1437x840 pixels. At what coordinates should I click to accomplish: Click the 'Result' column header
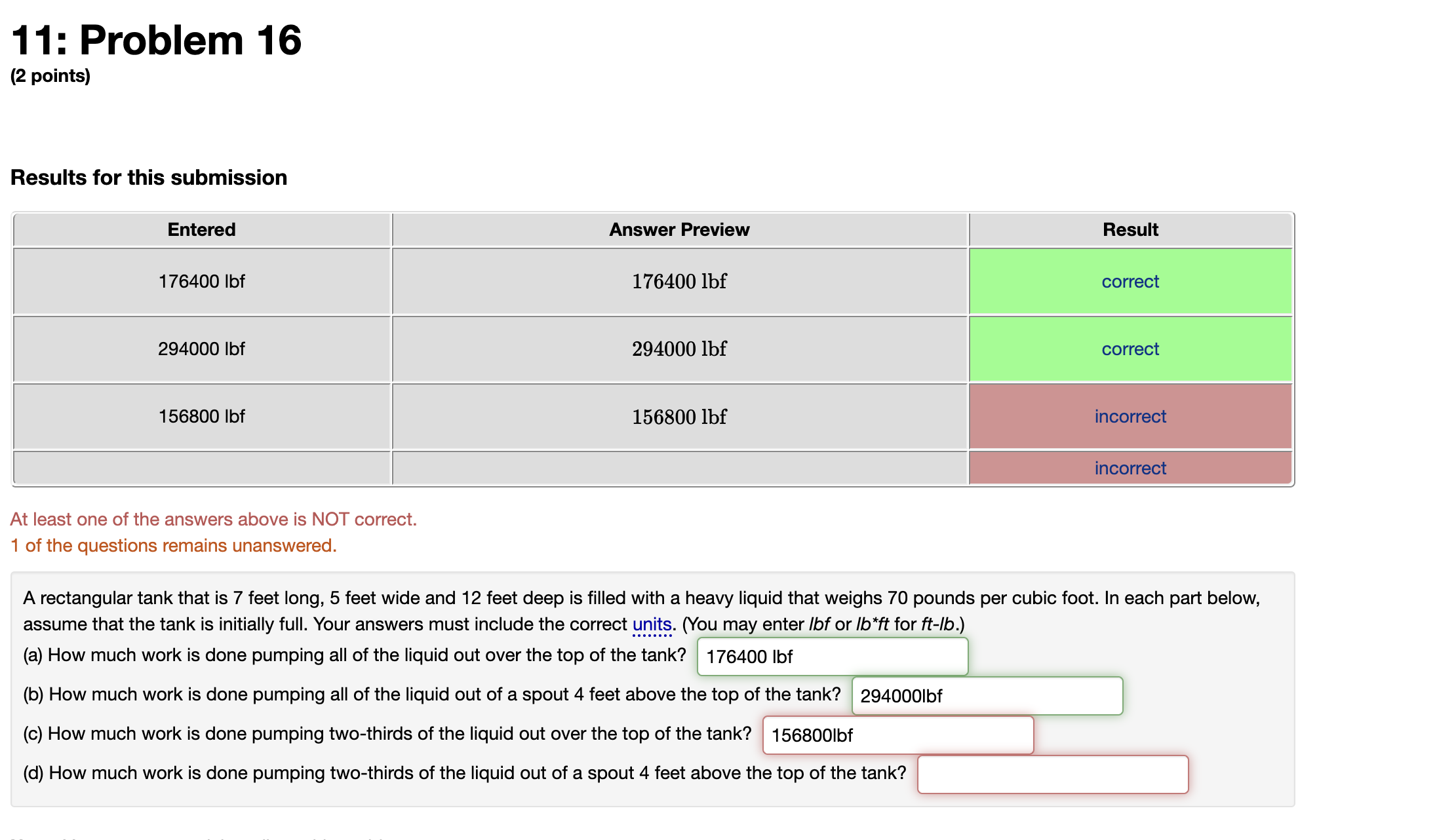click(1130, 230)
